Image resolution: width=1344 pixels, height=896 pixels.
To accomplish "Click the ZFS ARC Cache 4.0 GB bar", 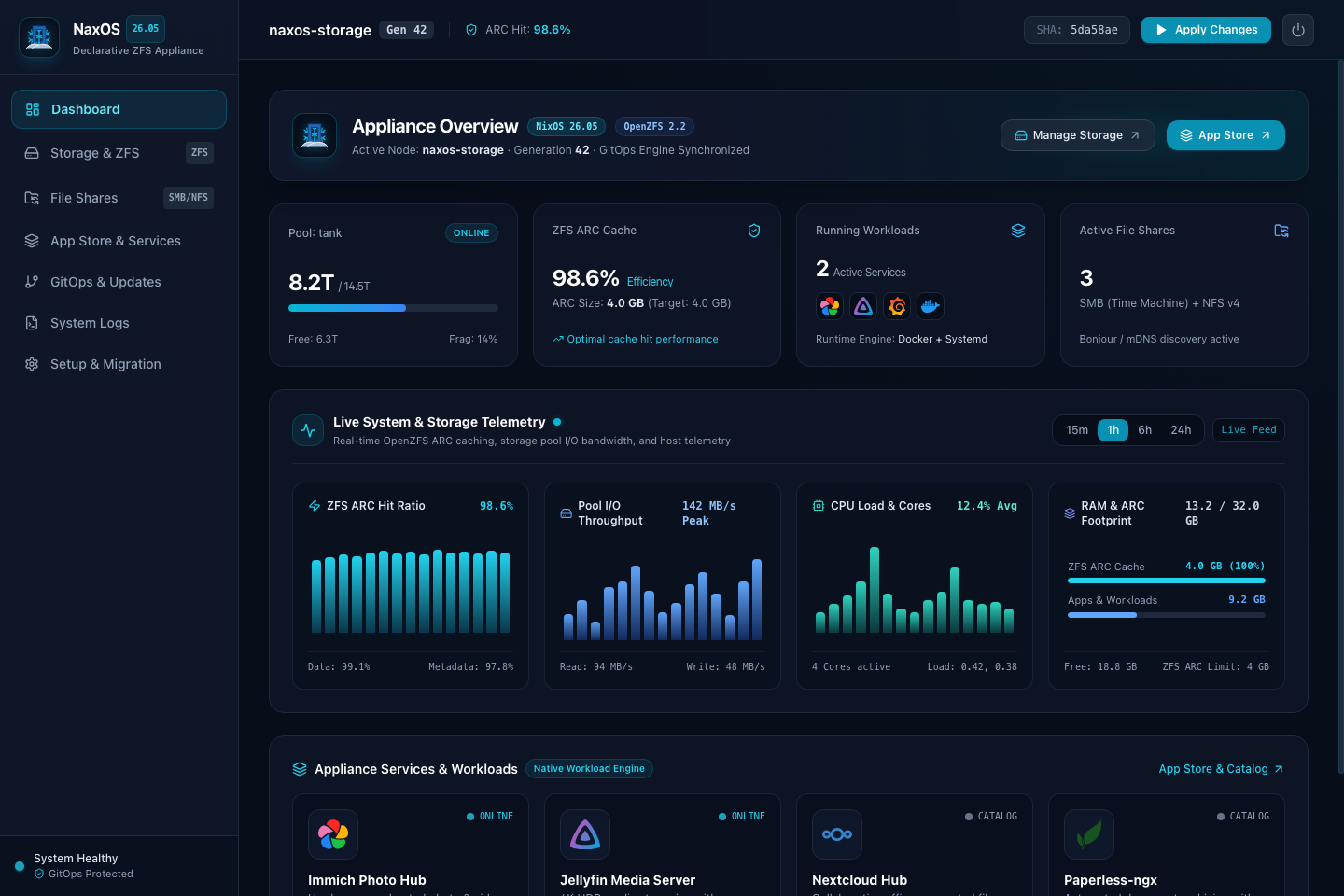I will [x=1167, y=581].
